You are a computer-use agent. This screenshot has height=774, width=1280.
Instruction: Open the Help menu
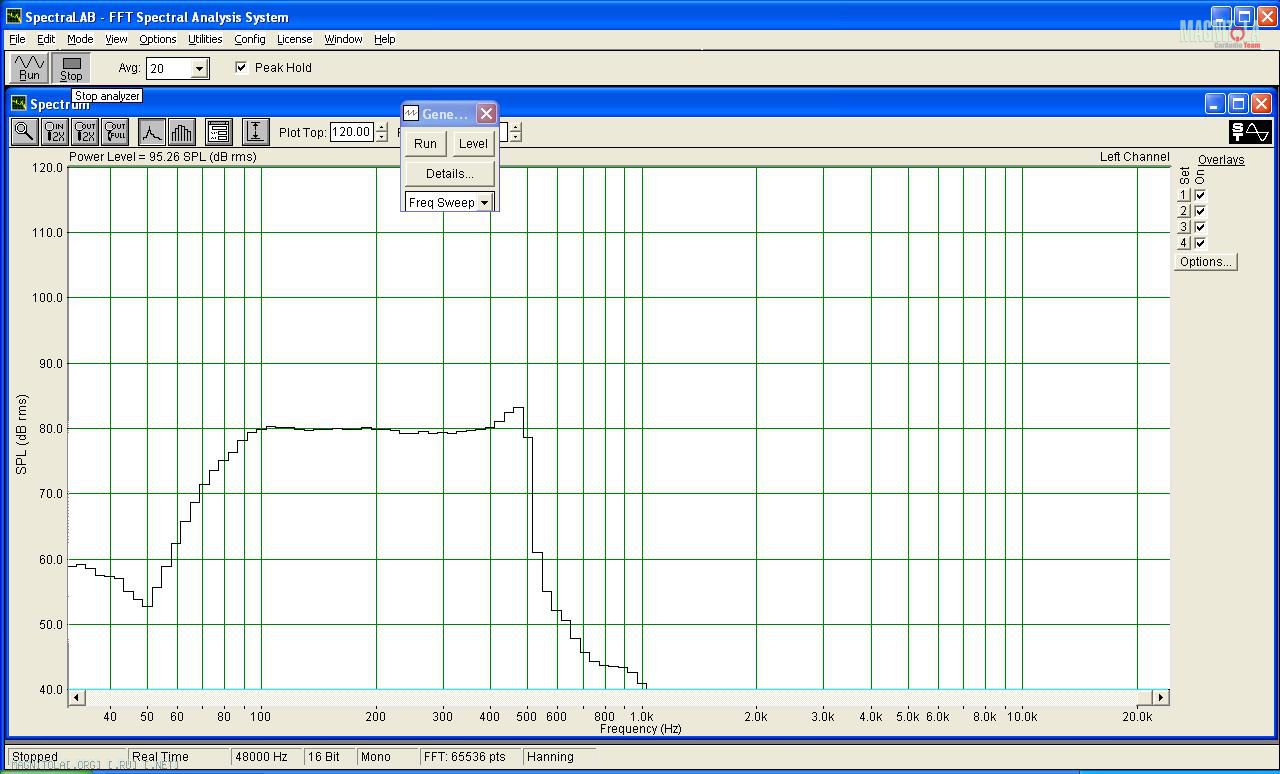385,39
